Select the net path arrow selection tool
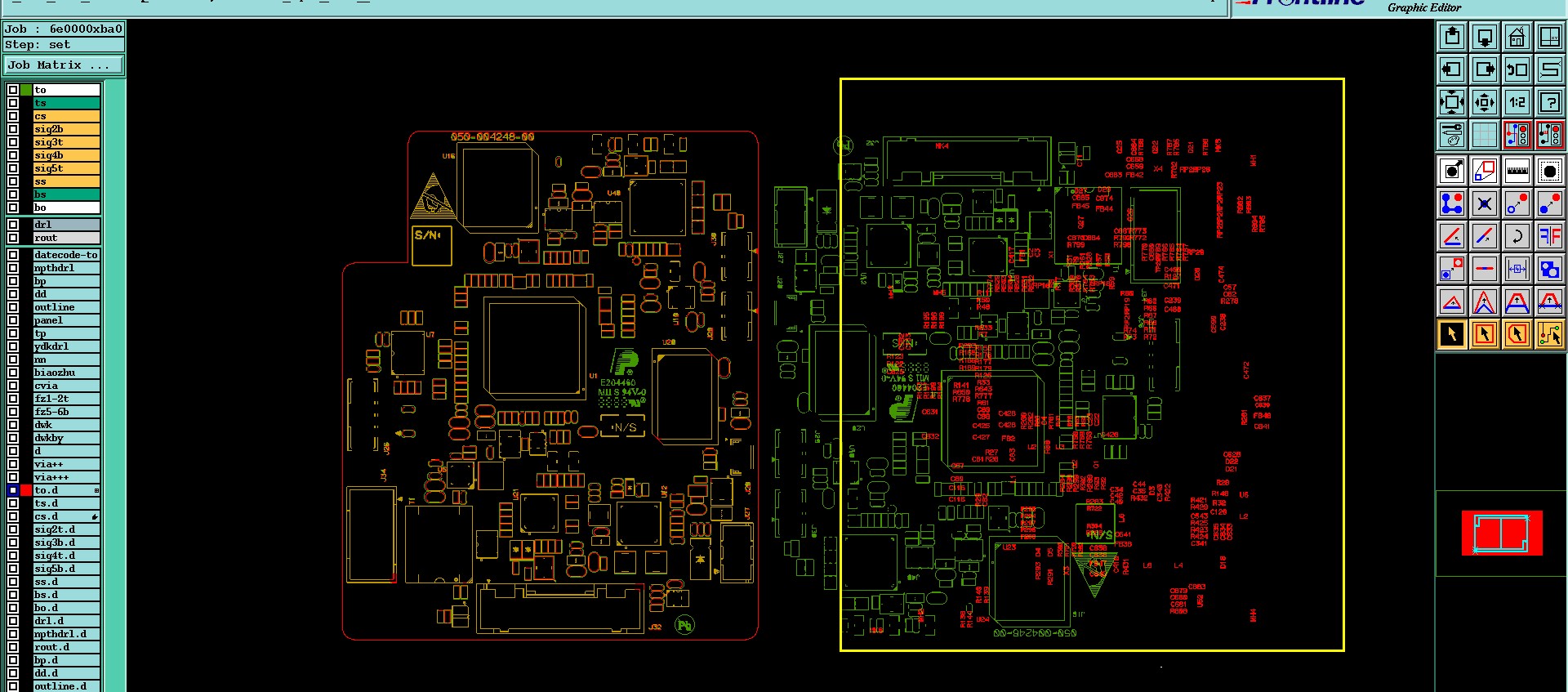Screen dimensions: 1568x692 pos(1550,334)
